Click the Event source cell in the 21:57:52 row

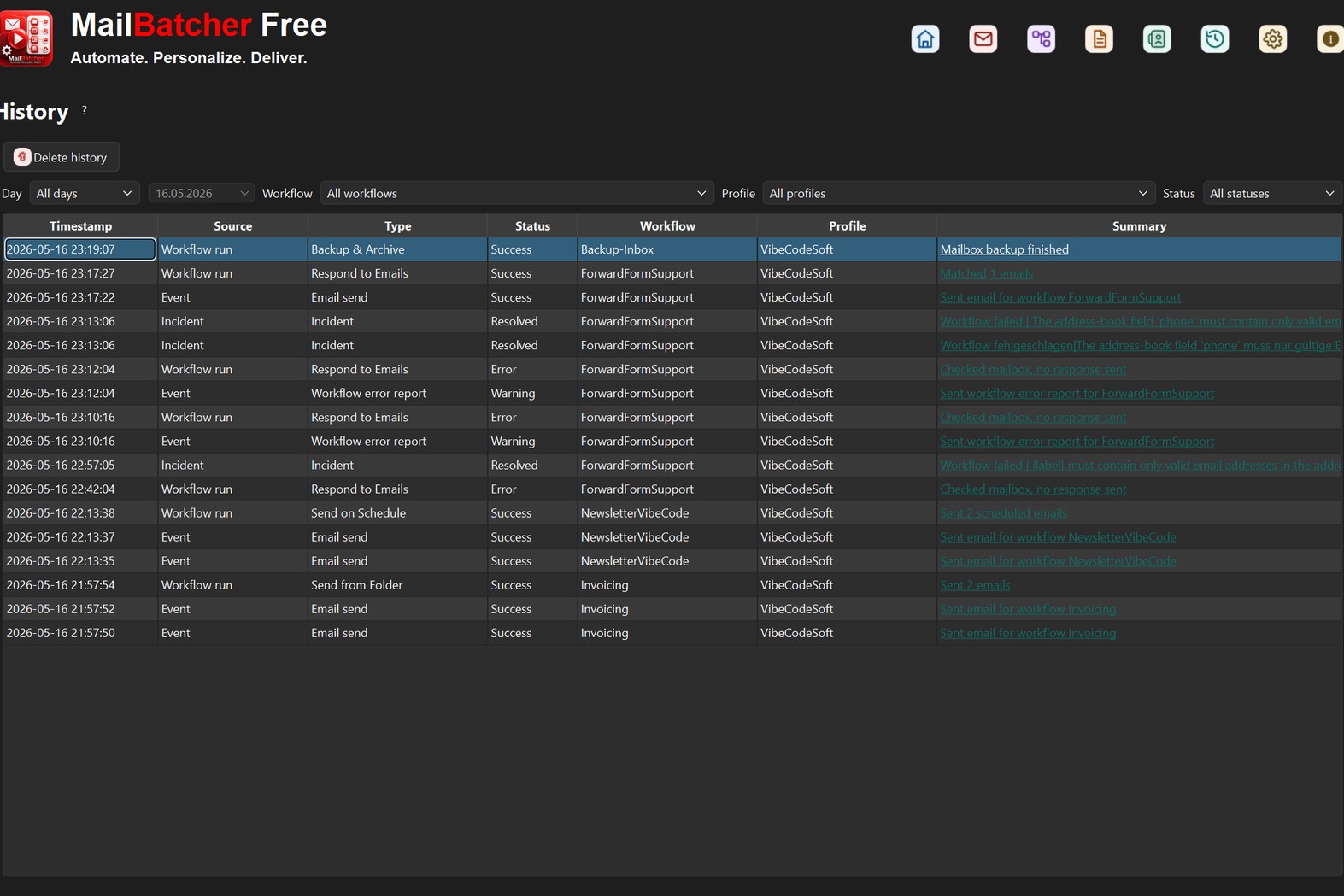(x=232, y=609)
